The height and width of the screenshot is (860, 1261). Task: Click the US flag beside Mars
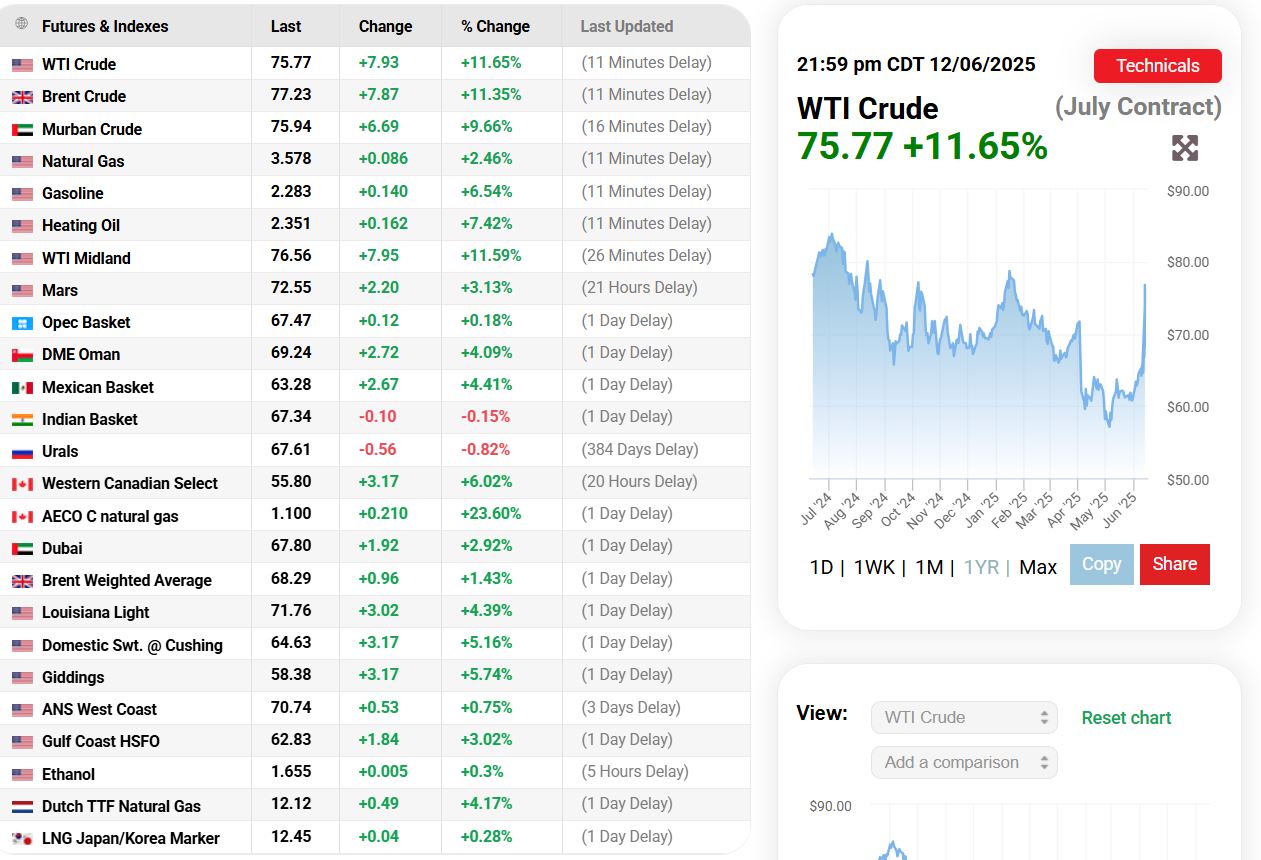click(22, 291)
